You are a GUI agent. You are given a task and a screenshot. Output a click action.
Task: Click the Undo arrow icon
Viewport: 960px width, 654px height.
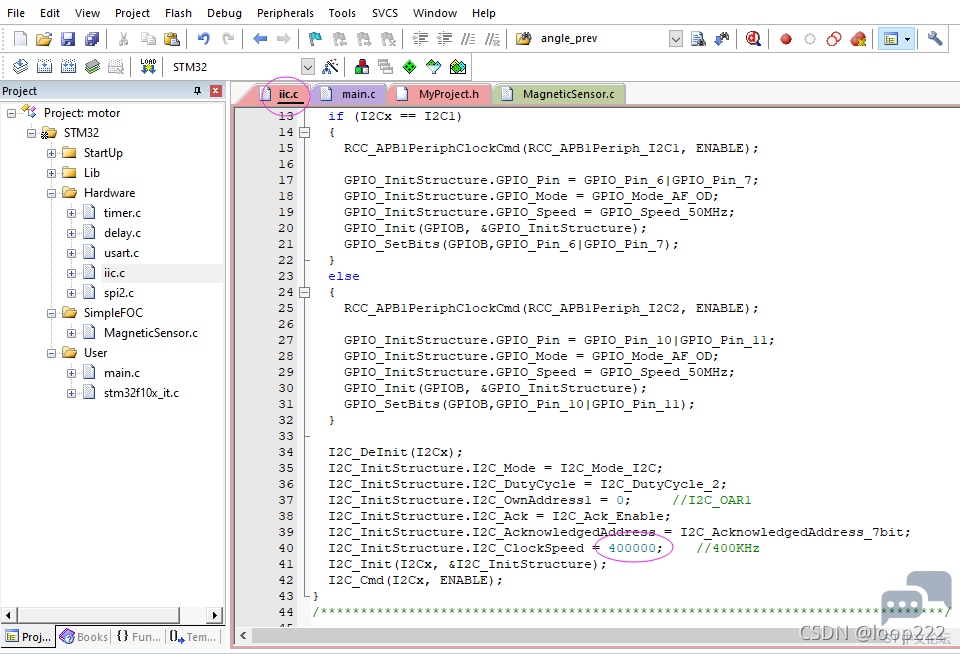[x=203, y=39]
